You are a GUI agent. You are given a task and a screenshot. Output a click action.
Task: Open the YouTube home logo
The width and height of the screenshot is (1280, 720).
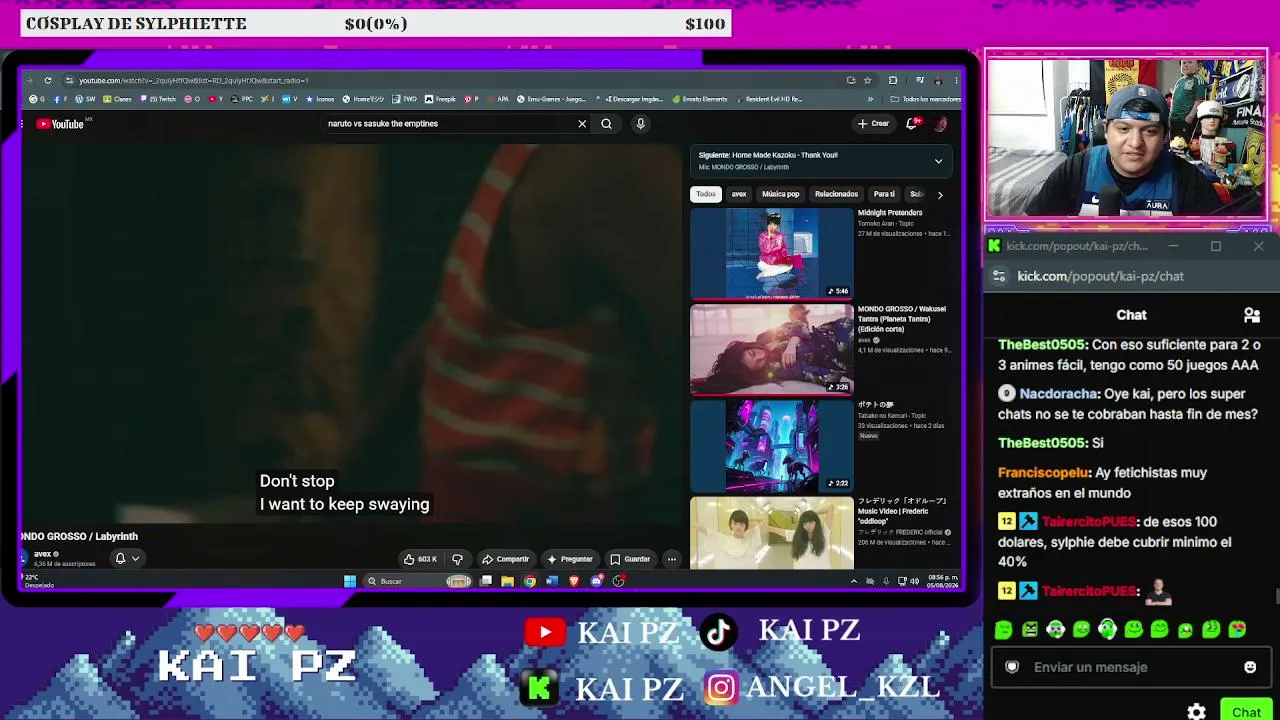(60, 124)
